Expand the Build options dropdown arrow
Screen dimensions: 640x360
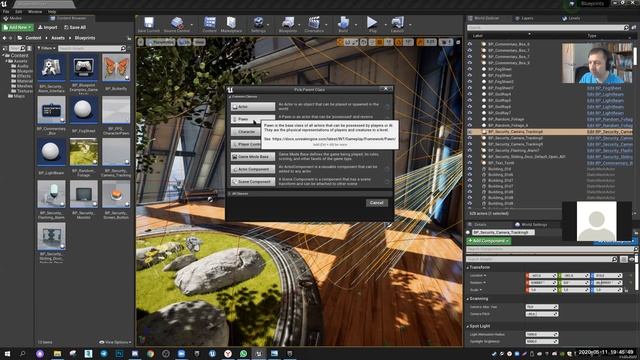pyautogui.click(x=356, y=24)
